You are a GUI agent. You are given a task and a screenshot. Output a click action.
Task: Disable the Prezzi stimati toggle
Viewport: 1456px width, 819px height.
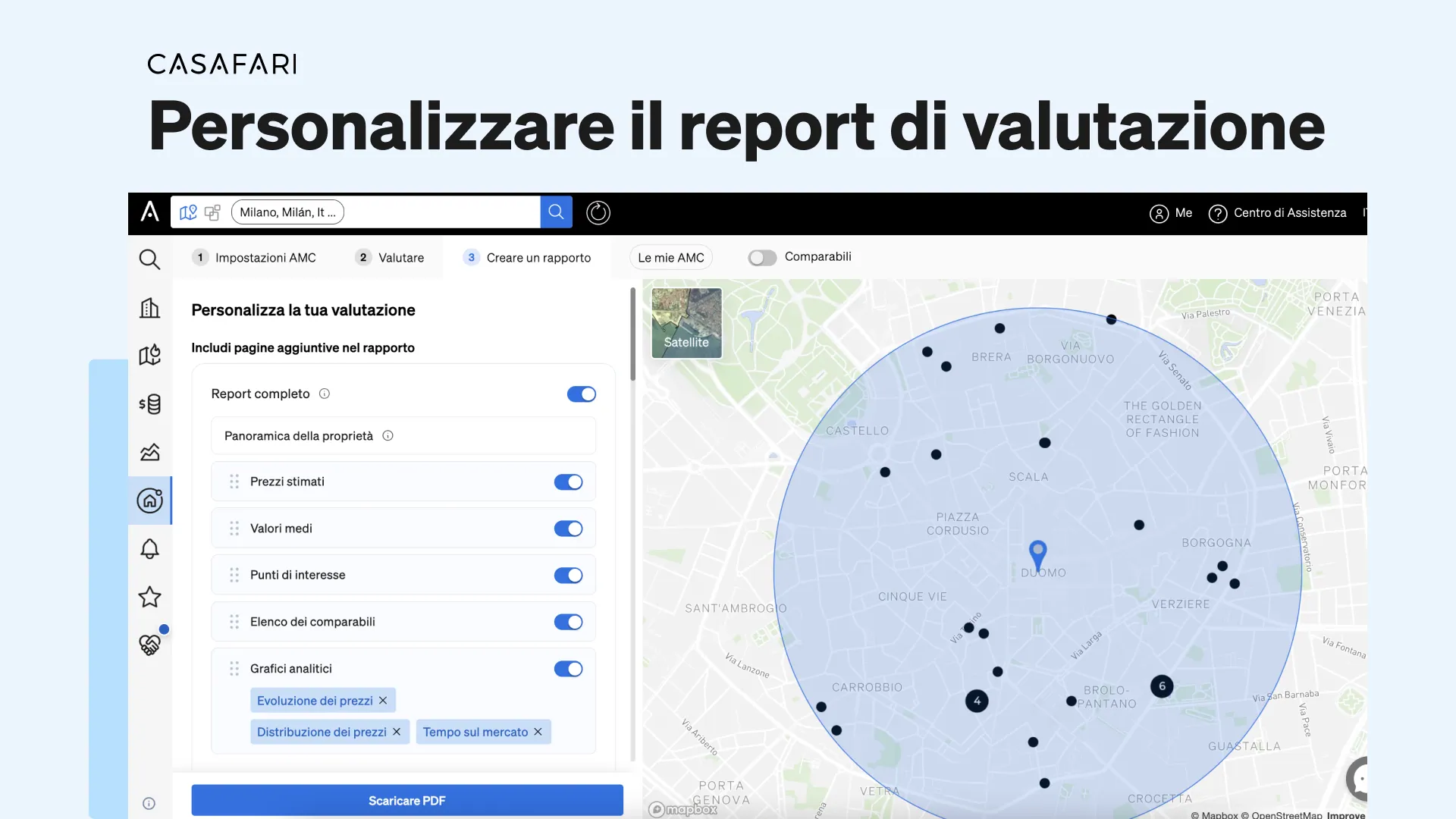click(x=568, y=482)
